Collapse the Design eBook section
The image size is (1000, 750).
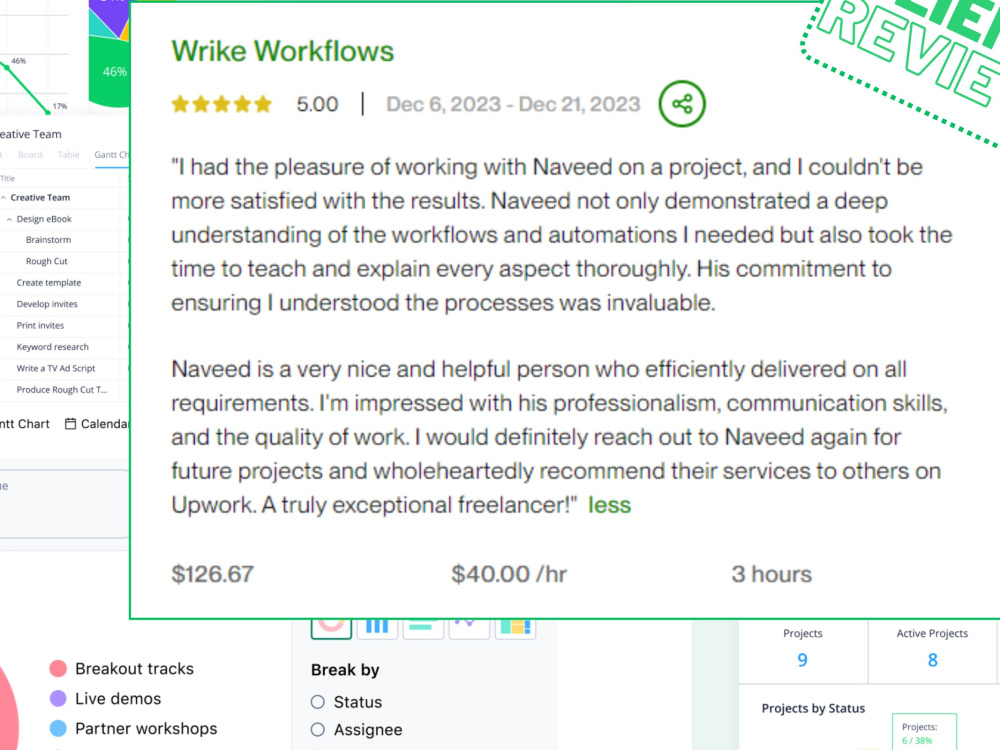(x=13, y=218)
